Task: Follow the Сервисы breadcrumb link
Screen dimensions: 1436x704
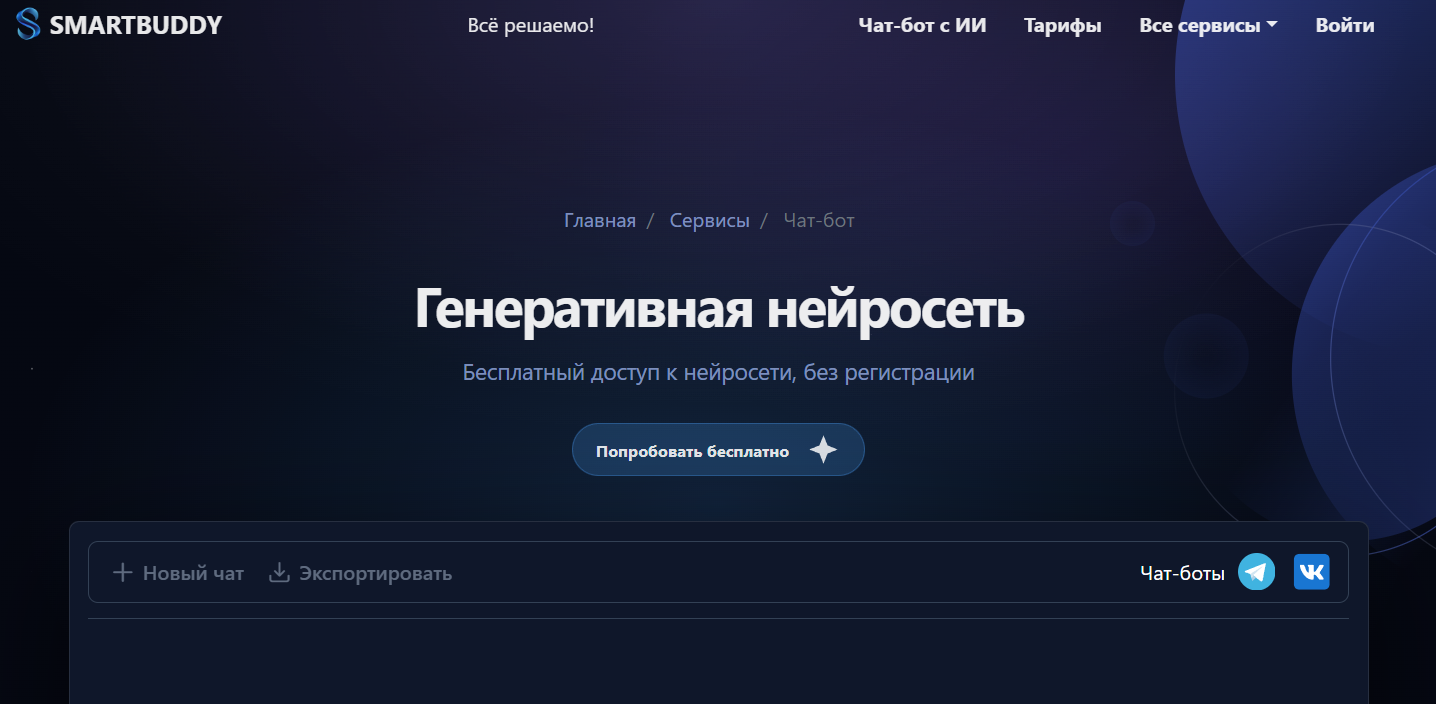Action: click(x=709, y=220)
